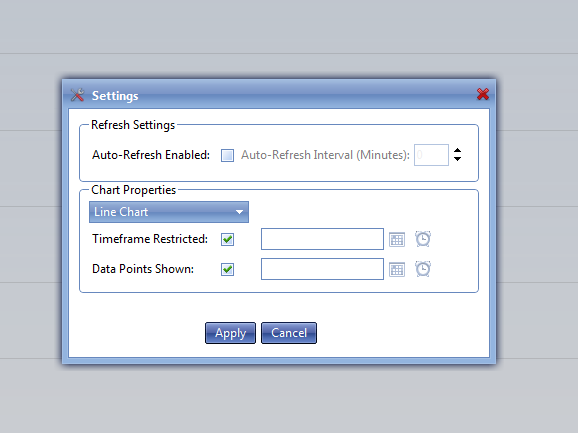Click the Timeframe Restricted label

pyautogui.click(x=150, y=239)
